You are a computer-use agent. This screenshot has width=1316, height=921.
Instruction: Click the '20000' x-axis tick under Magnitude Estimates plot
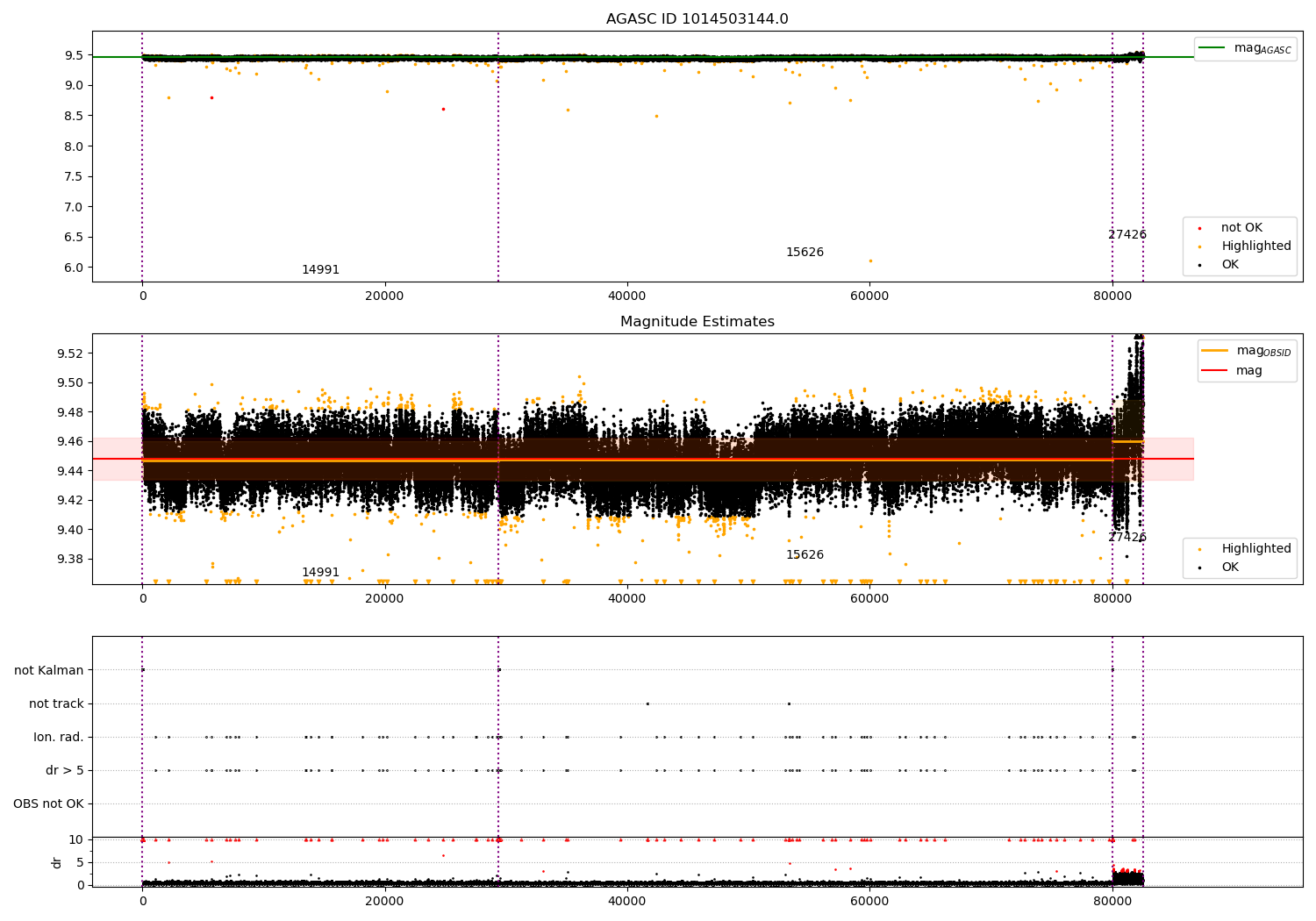tap(384, 599)
